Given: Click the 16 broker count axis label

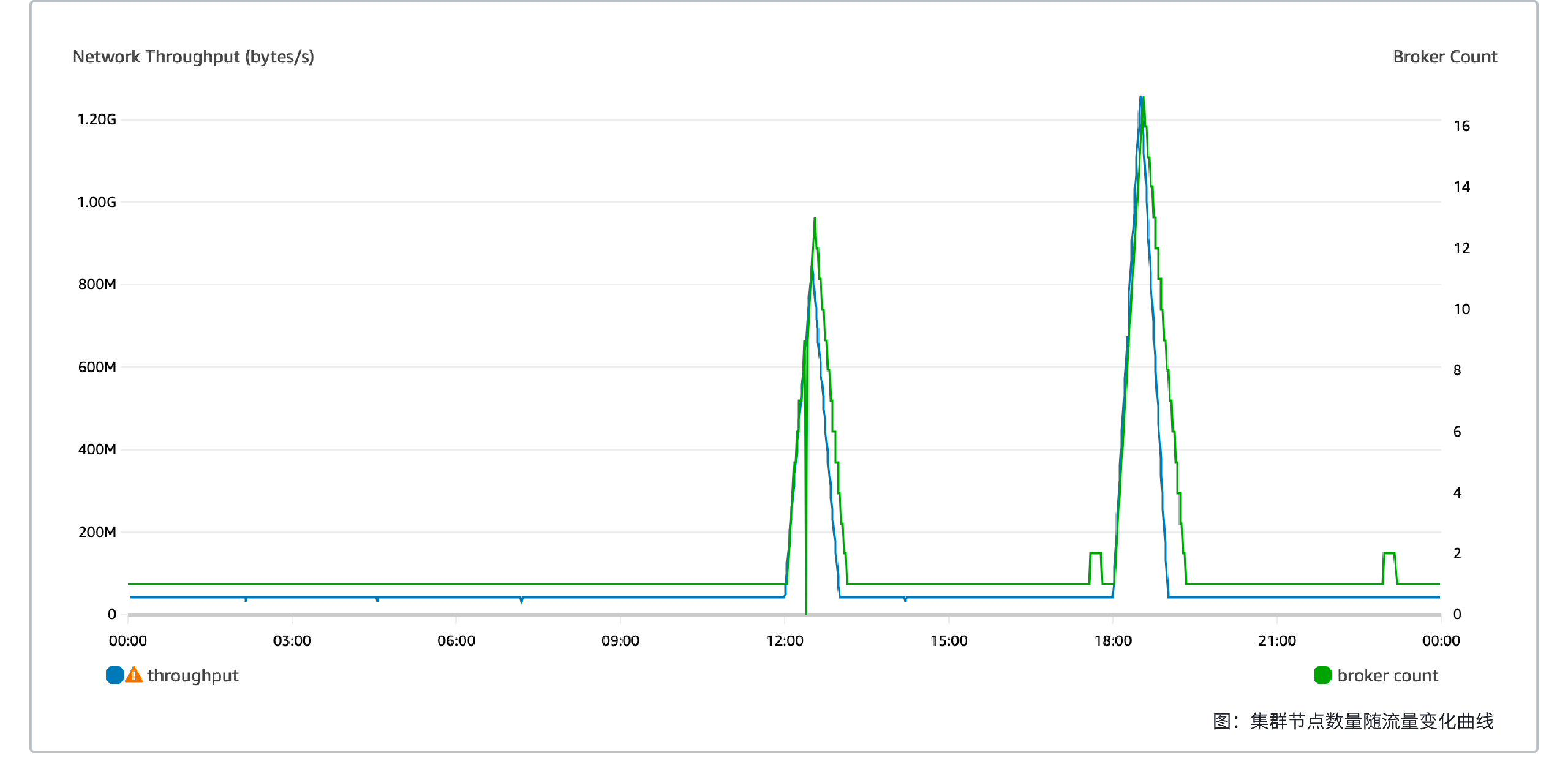Looking at the screenshot, I should [x=1461, y=126].
